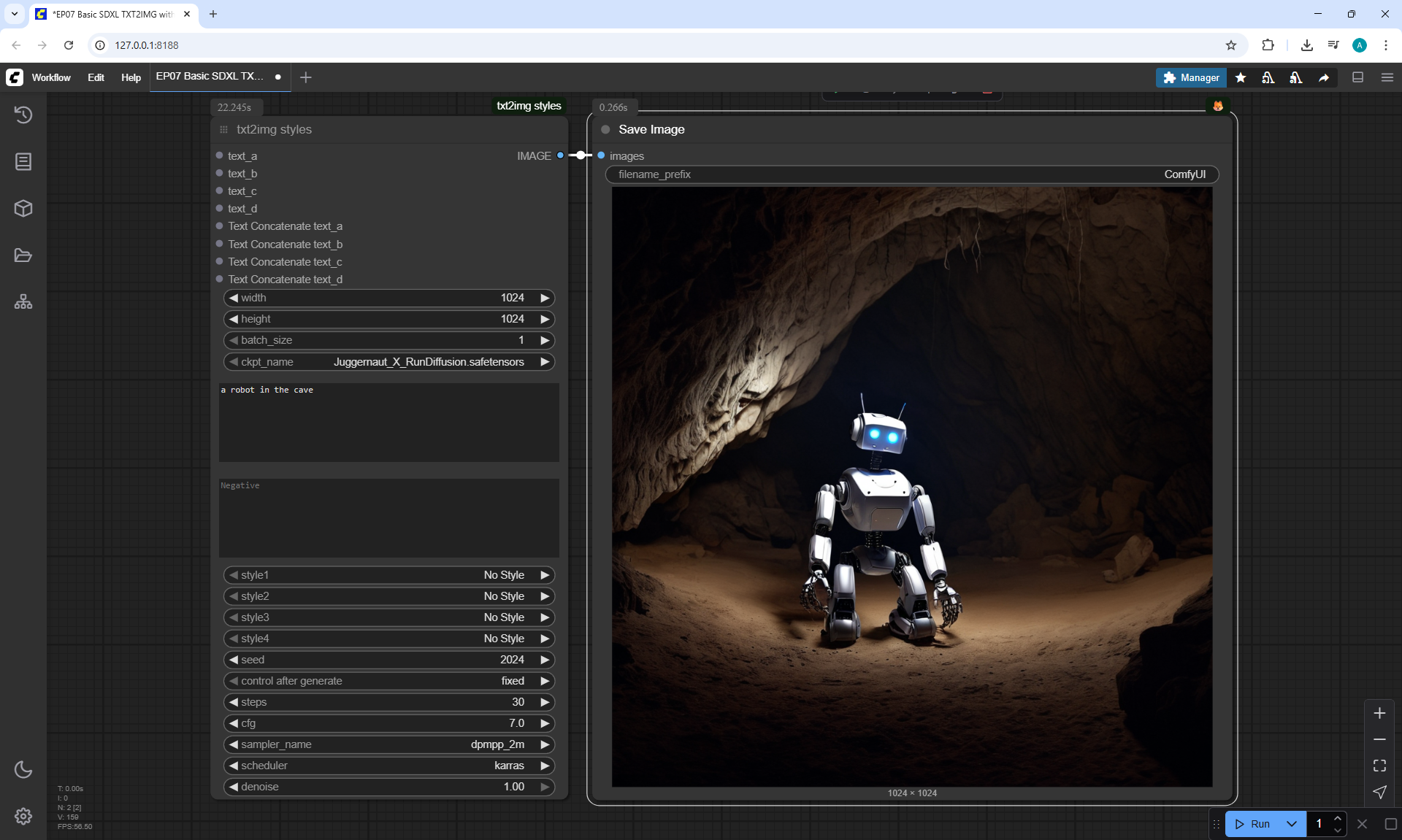Click the Run button

click(x=1254, y=824)
